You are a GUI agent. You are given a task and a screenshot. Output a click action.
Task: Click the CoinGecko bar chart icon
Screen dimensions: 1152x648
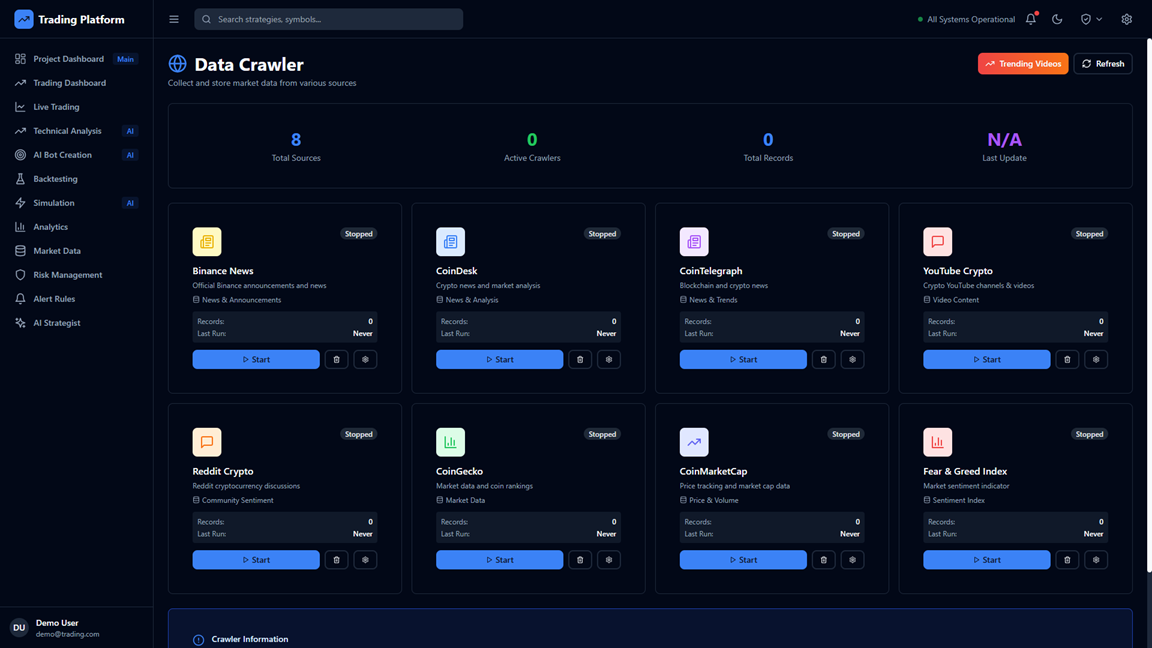pos(450,442)
